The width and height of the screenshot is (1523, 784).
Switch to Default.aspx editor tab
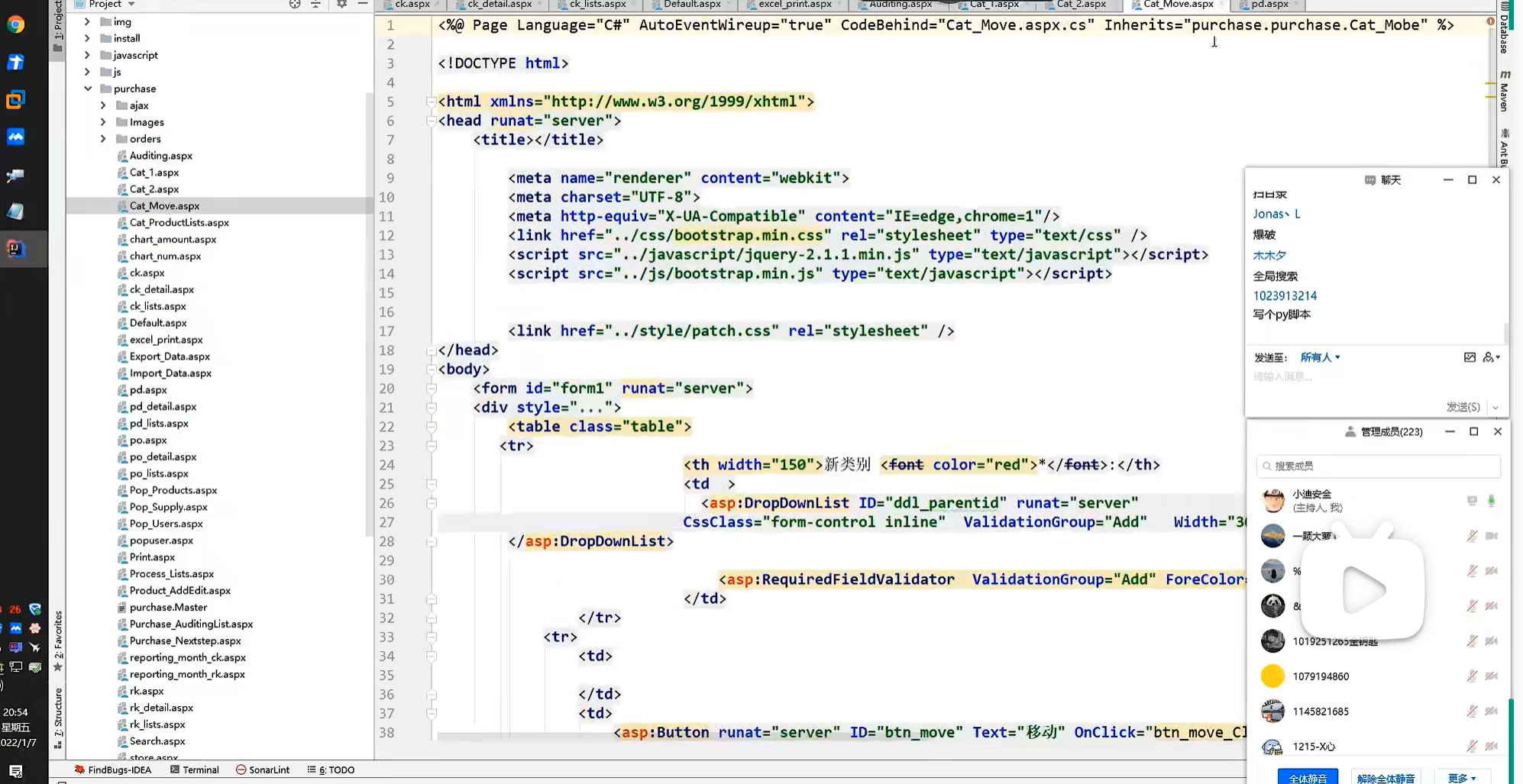(691, 5)
